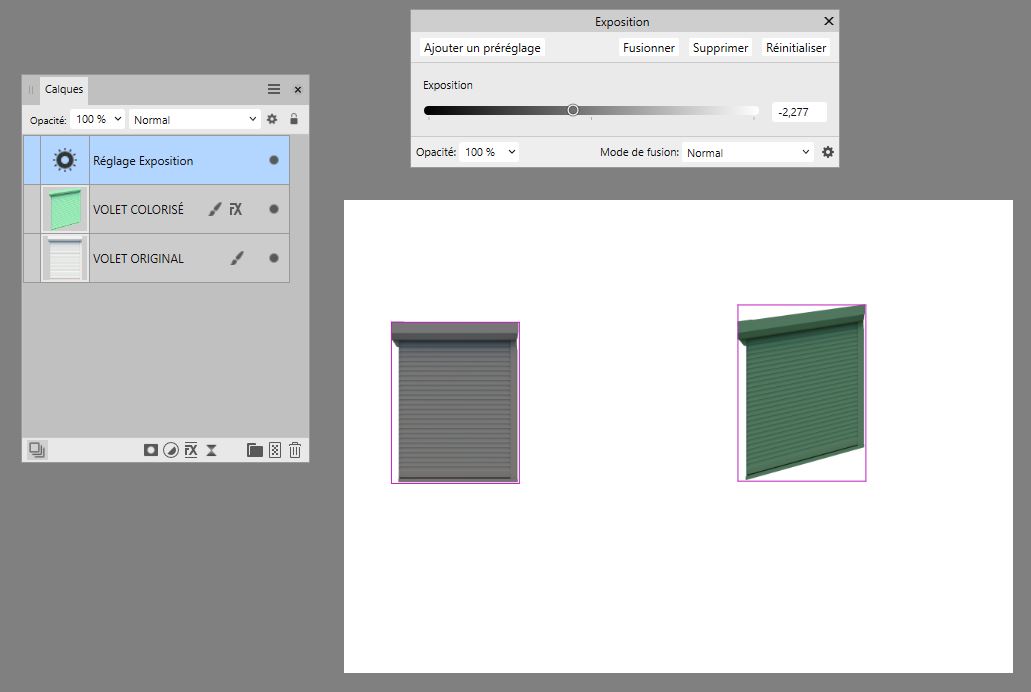Toggle visibility of VOLET COLORISÉ layer
Viewport: 1031px width, 692px height.
pos(274,210)
